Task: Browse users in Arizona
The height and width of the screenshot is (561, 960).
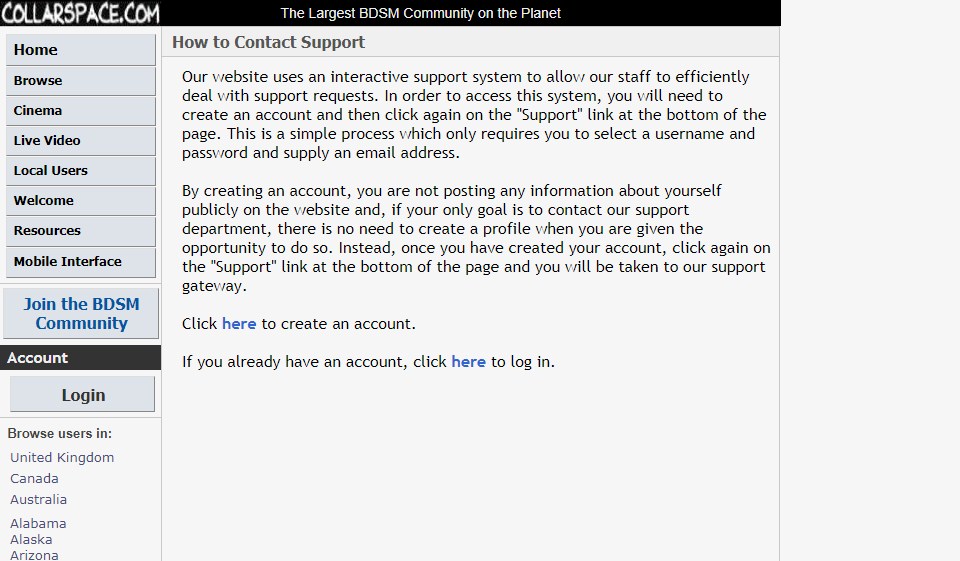Action: point(34,555)
